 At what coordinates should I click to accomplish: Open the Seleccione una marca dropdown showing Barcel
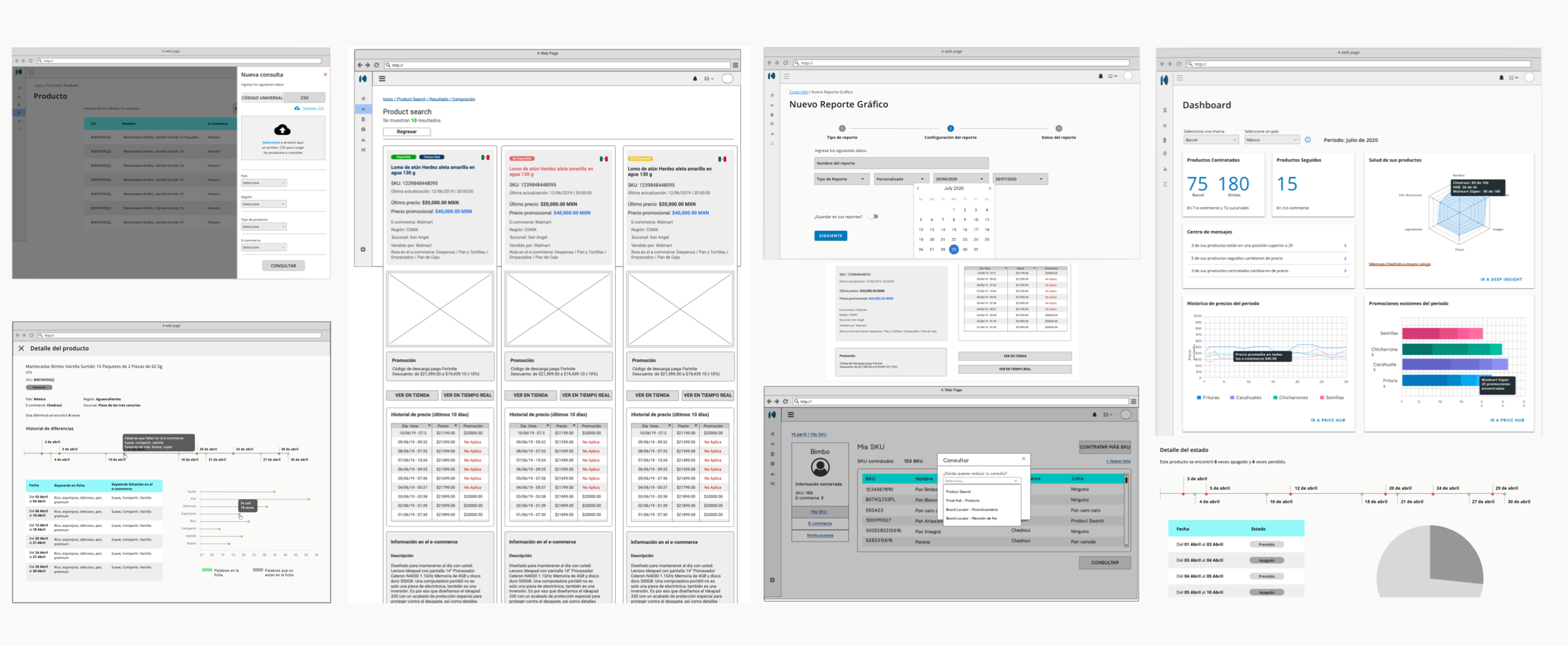pyautogui.click(x=1210, y=140)
